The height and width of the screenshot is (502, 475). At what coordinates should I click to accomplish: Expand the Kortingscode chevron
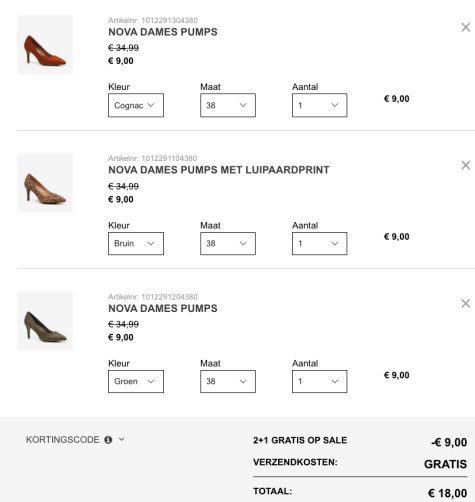click(122, 439)
